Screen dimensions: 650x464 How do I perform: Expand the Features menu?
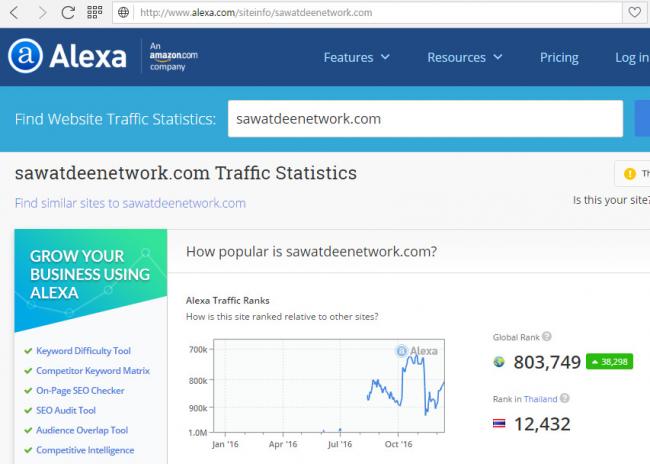pyautogui.click(x=357, y=57)
